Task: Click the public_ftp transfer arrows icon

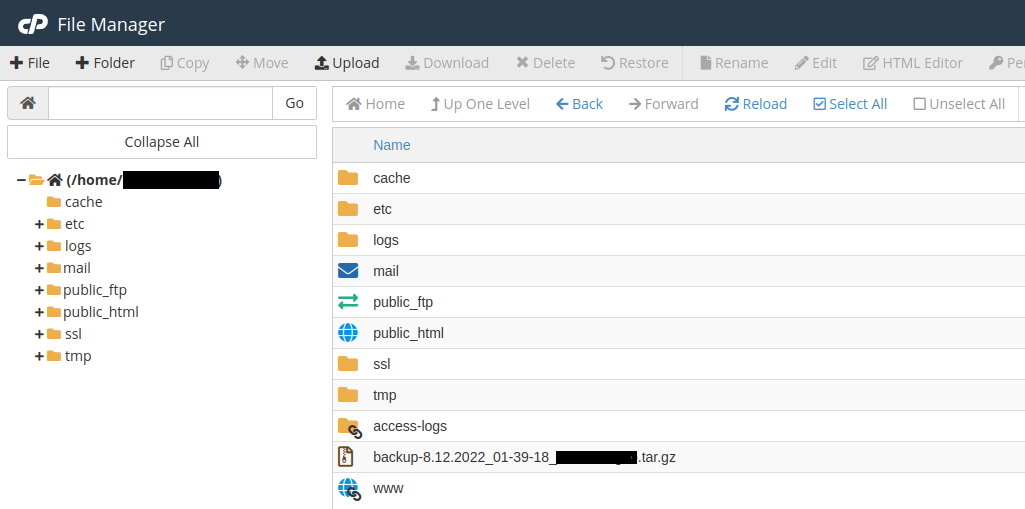Action: click(x=348, y=302)
